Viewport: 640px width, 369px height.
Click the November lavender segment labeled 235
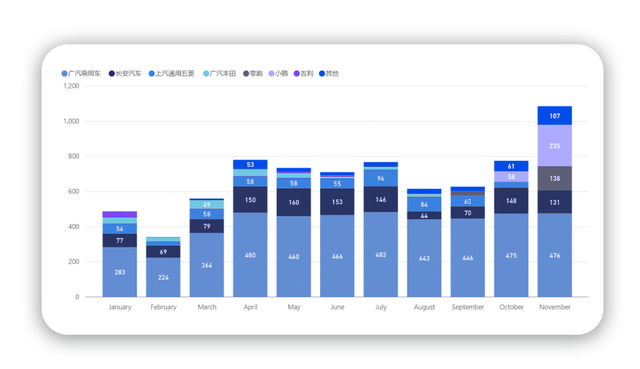(555, 146)
